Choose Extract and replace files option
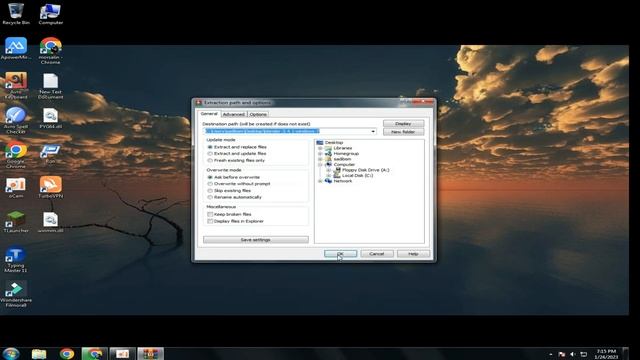Viewport: 640px width, 360px height. click(237, 147)
